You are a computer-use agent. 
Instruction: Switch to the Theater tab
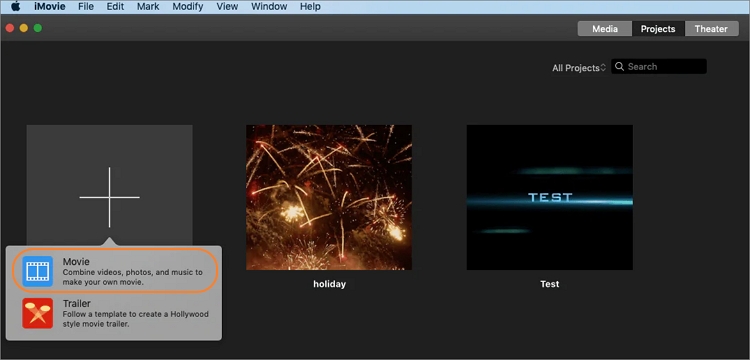[711, 29]
